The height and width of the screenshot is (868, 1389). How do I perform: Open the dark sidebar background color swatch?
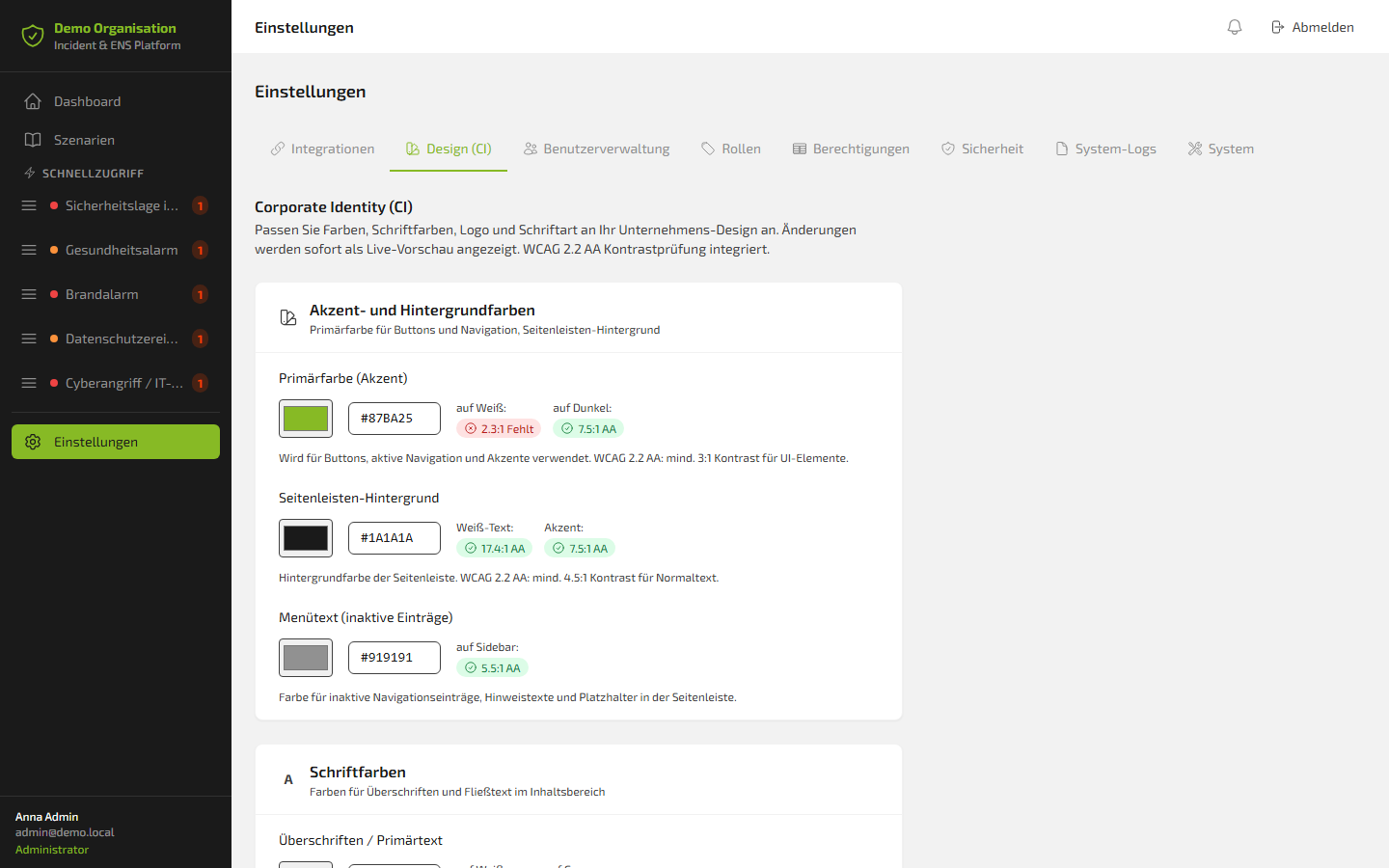click(306, 538)
